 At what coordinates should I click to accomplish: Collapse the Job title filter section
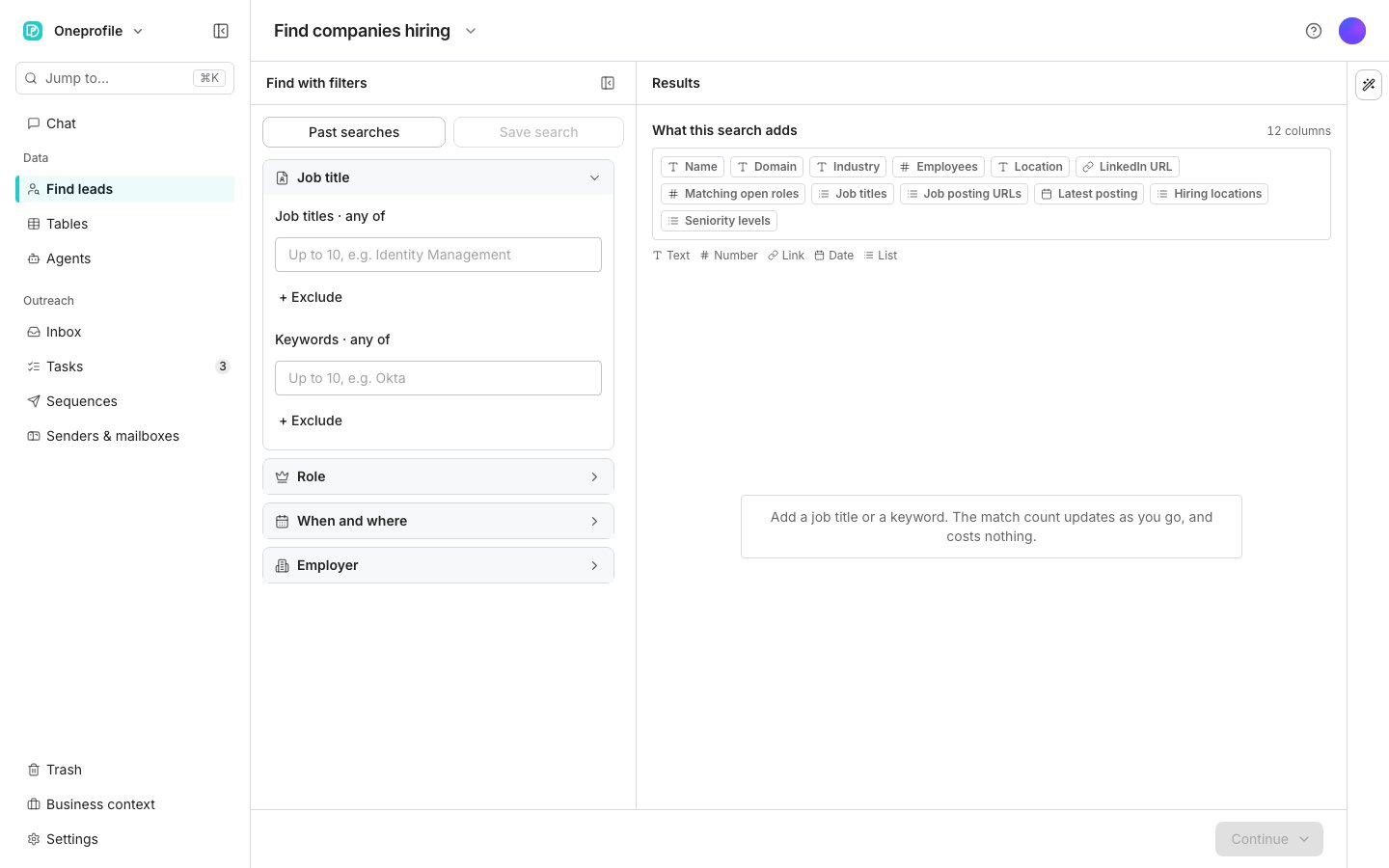tap(438, 177)
